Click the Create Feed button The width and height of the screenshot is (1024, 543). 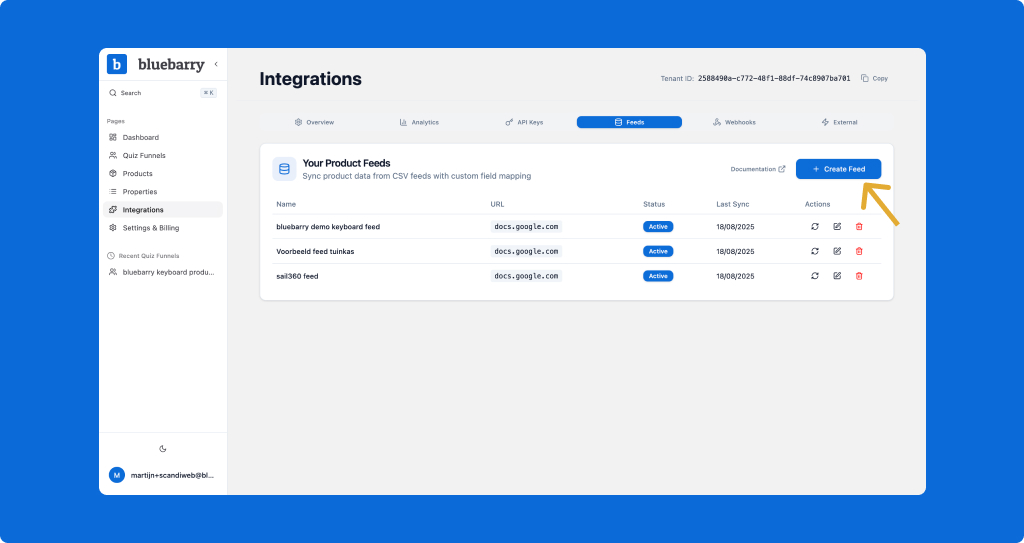838,169
